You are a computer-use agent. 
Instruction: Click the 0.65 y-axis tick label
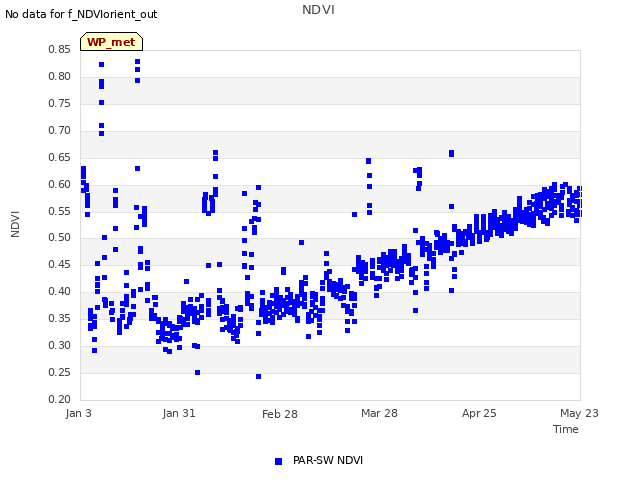point(60,157)
